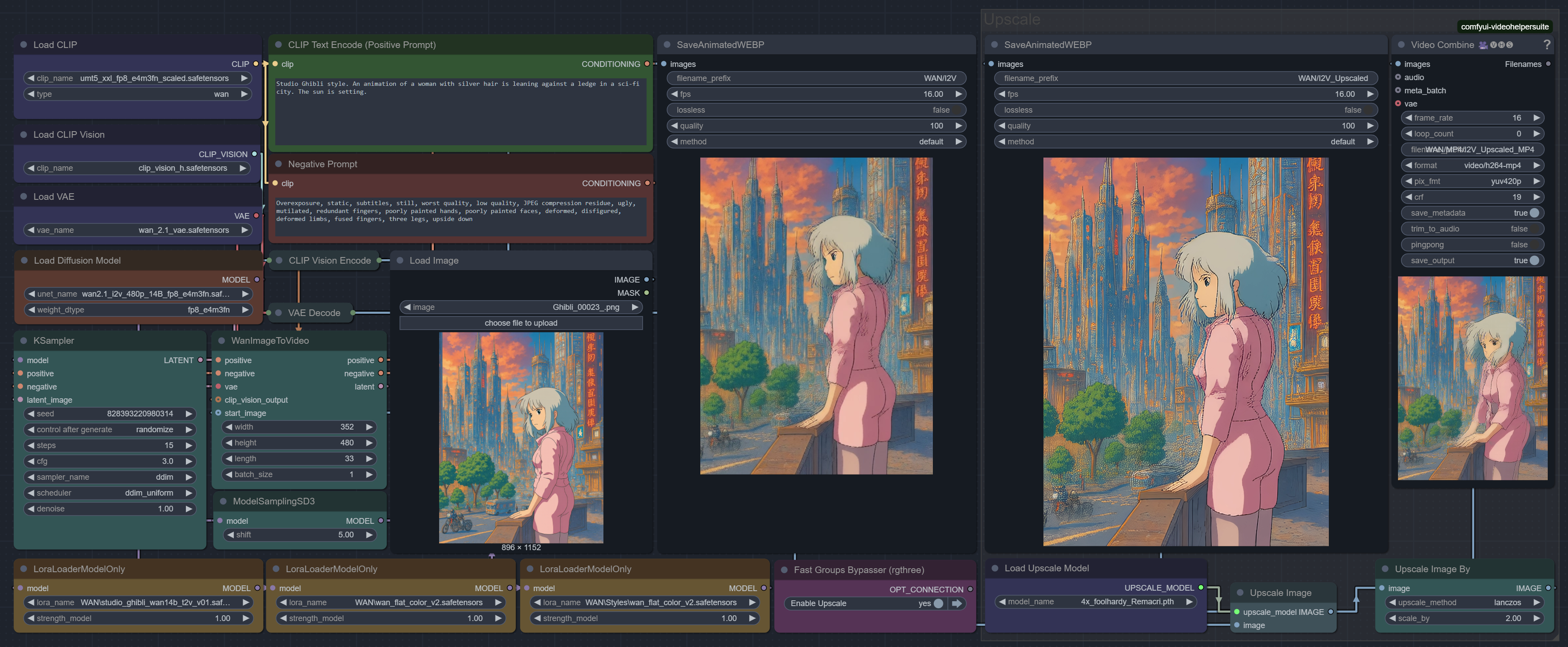
Task: Click the CLIP Vision Encode node's title dot
Action: click(x=279, y=261)
